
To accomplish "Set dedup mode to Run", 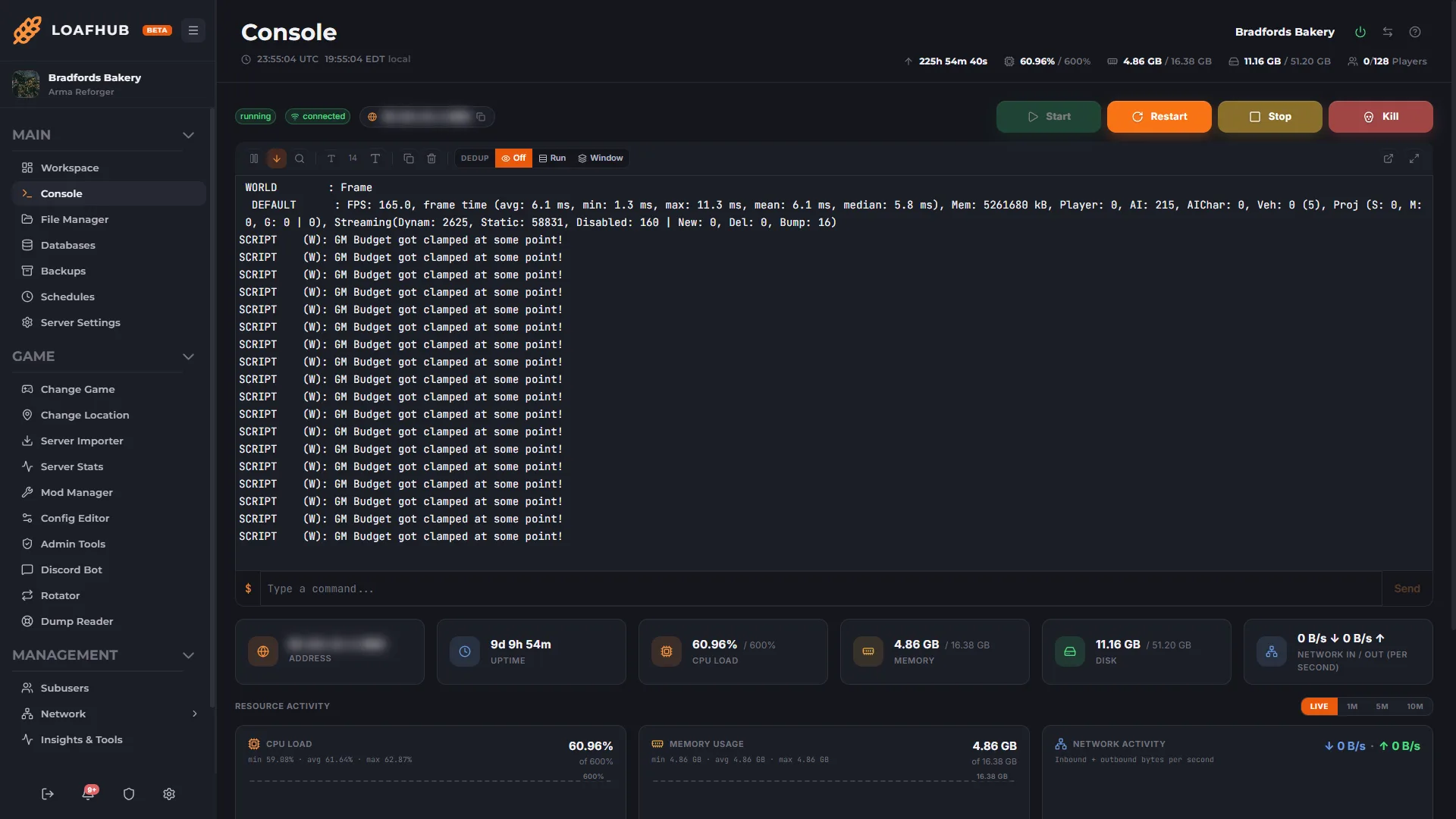I will coord(552,158).
